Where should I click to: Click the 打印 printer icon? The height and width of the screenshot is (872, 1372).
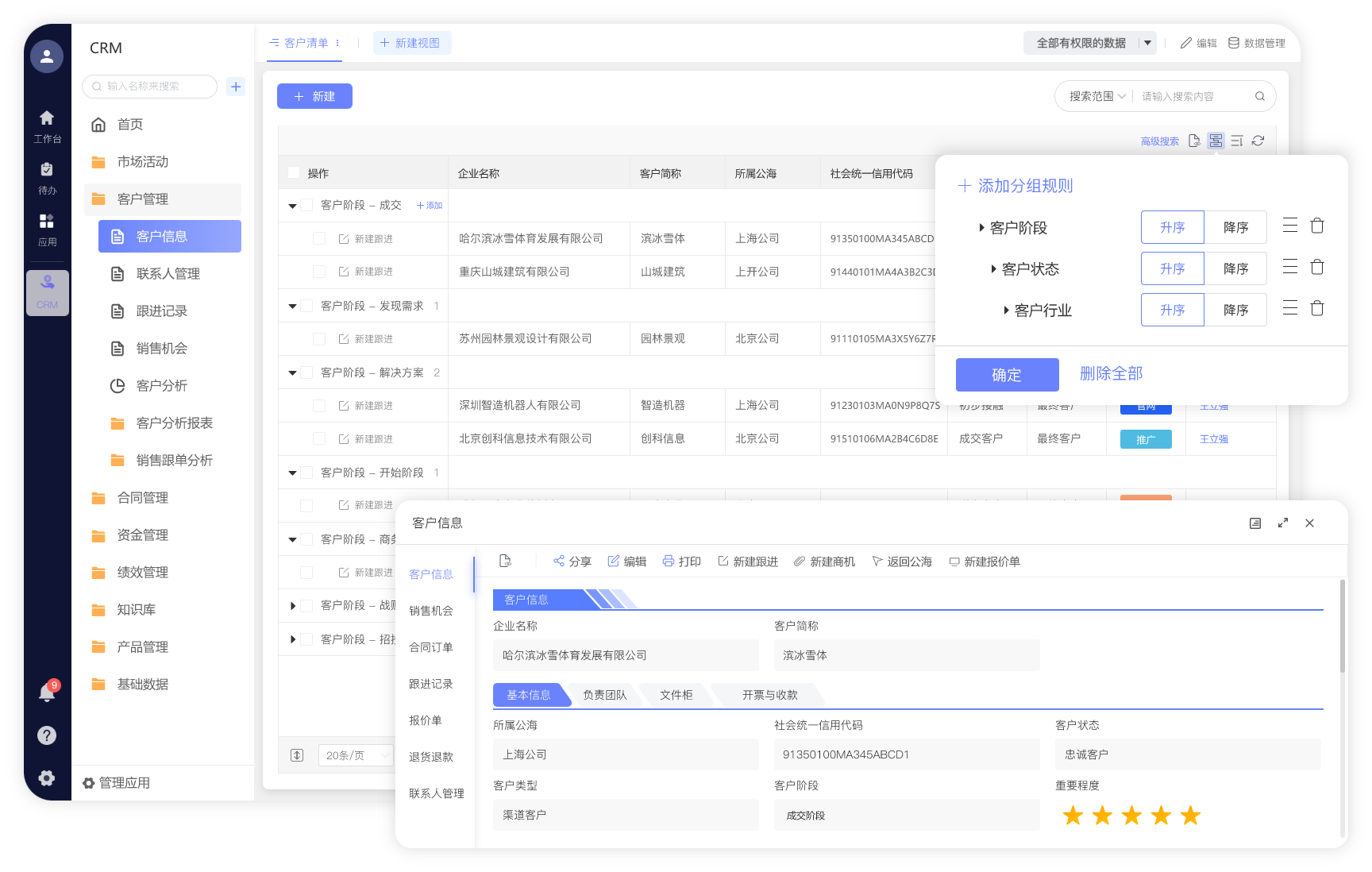tap(669, 561)
